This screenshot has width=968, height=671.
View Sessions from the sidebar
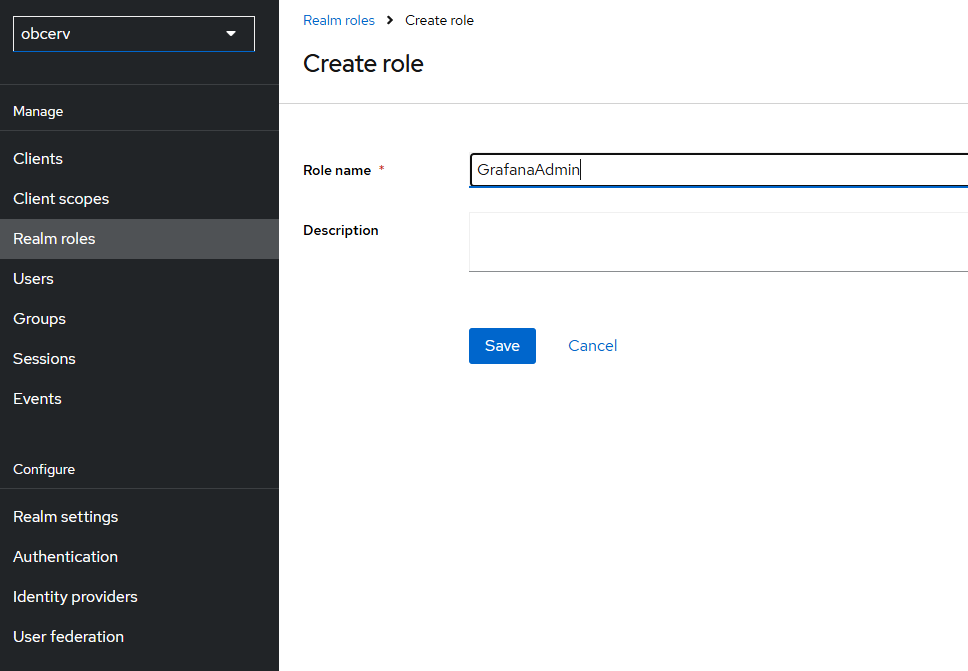(x=44, y=359)
